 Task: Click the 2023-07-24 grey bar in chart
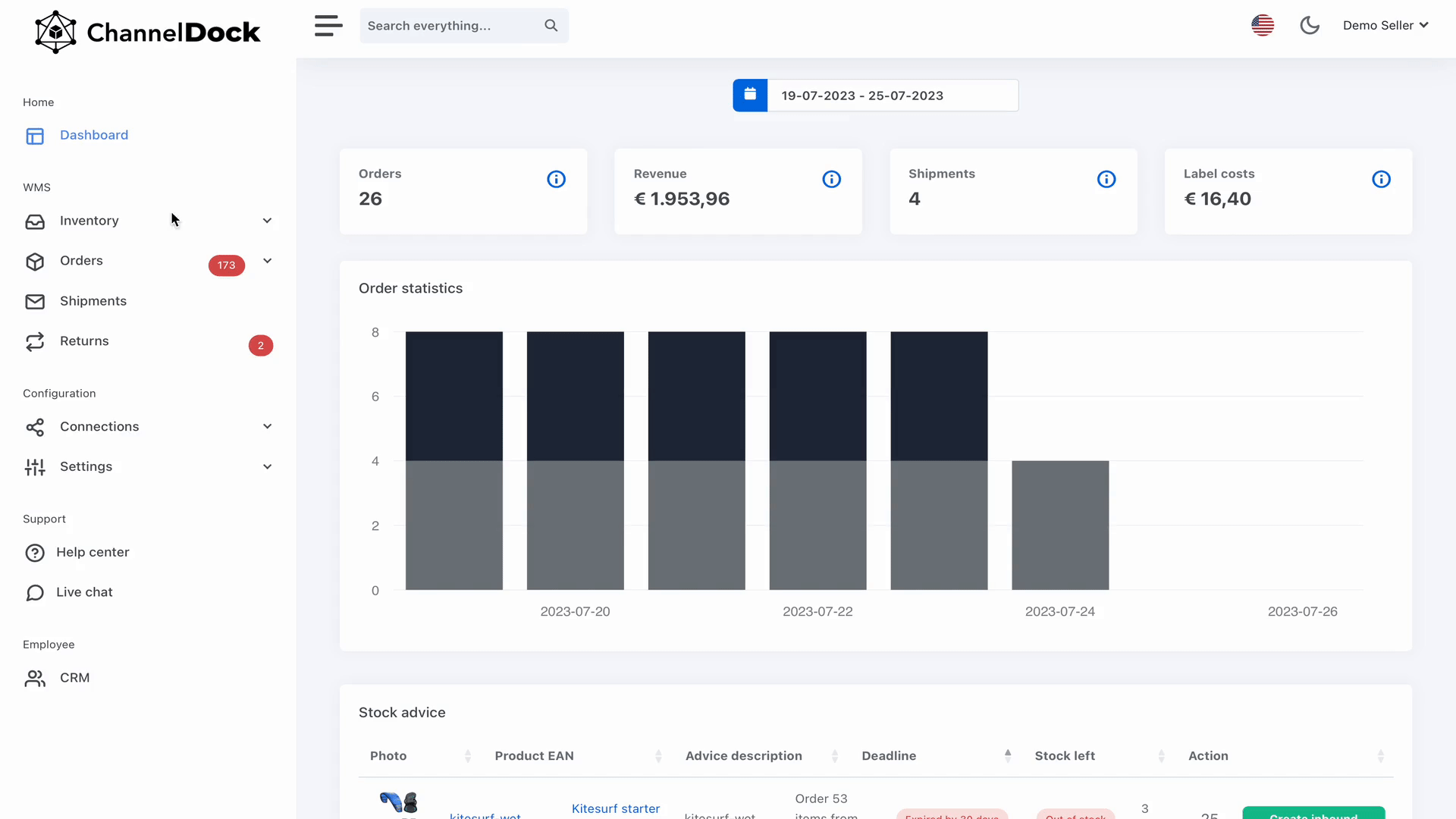click(x=1060, y=525)
